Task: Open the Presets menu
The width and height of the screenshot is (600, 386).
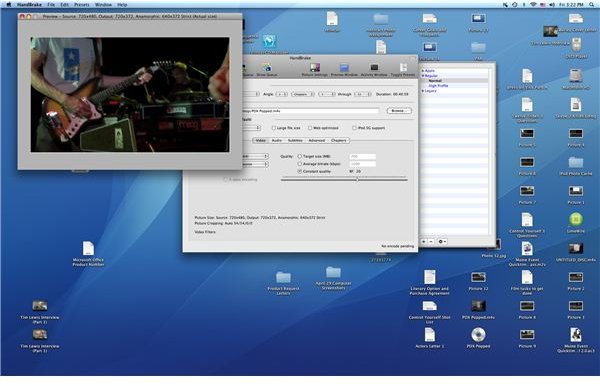Action: pyautogui.click(x=82, y=5)
